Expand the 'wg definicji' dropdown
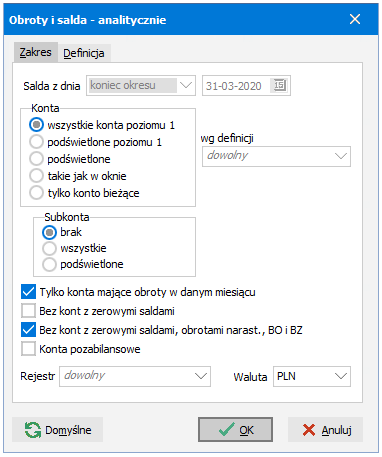The image size is (382, 457). pyautogui.click(x=276, y=156)
